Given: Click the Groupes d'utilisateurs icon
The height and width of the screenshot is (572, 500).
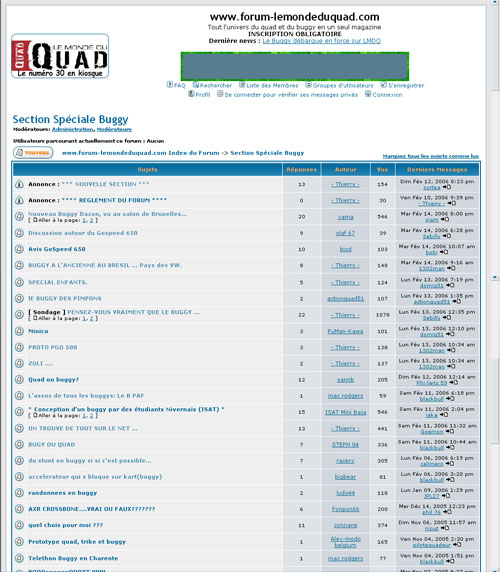Looking at the screenshot, I should click(x=308, y=85).
